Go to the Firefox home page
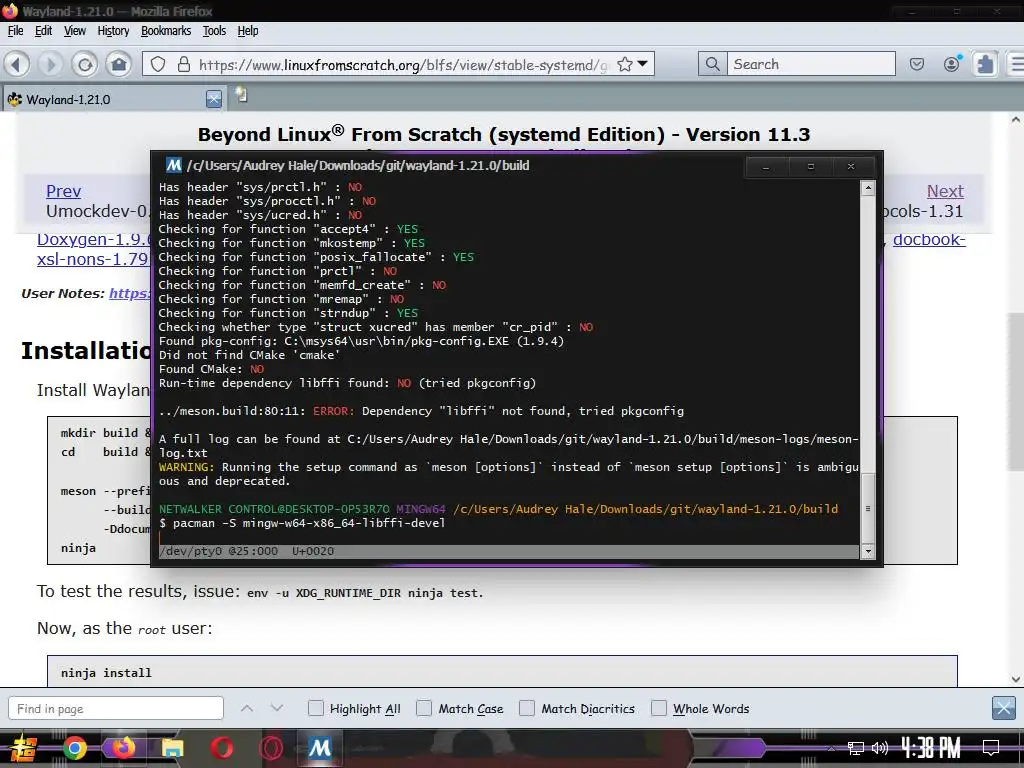1024x768 pixels. coord(119,64)
